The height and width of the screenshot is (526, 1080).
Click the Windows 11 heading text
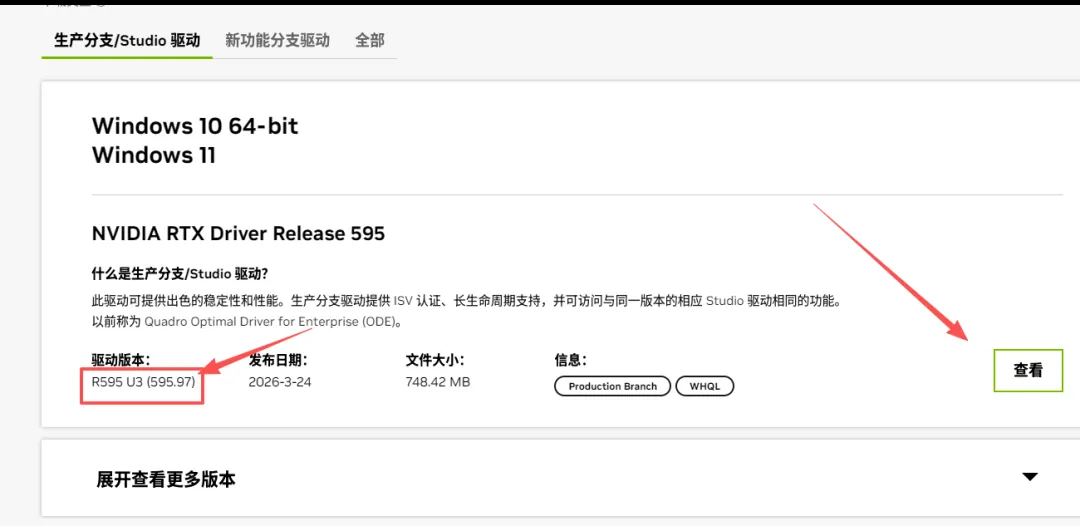154,155
